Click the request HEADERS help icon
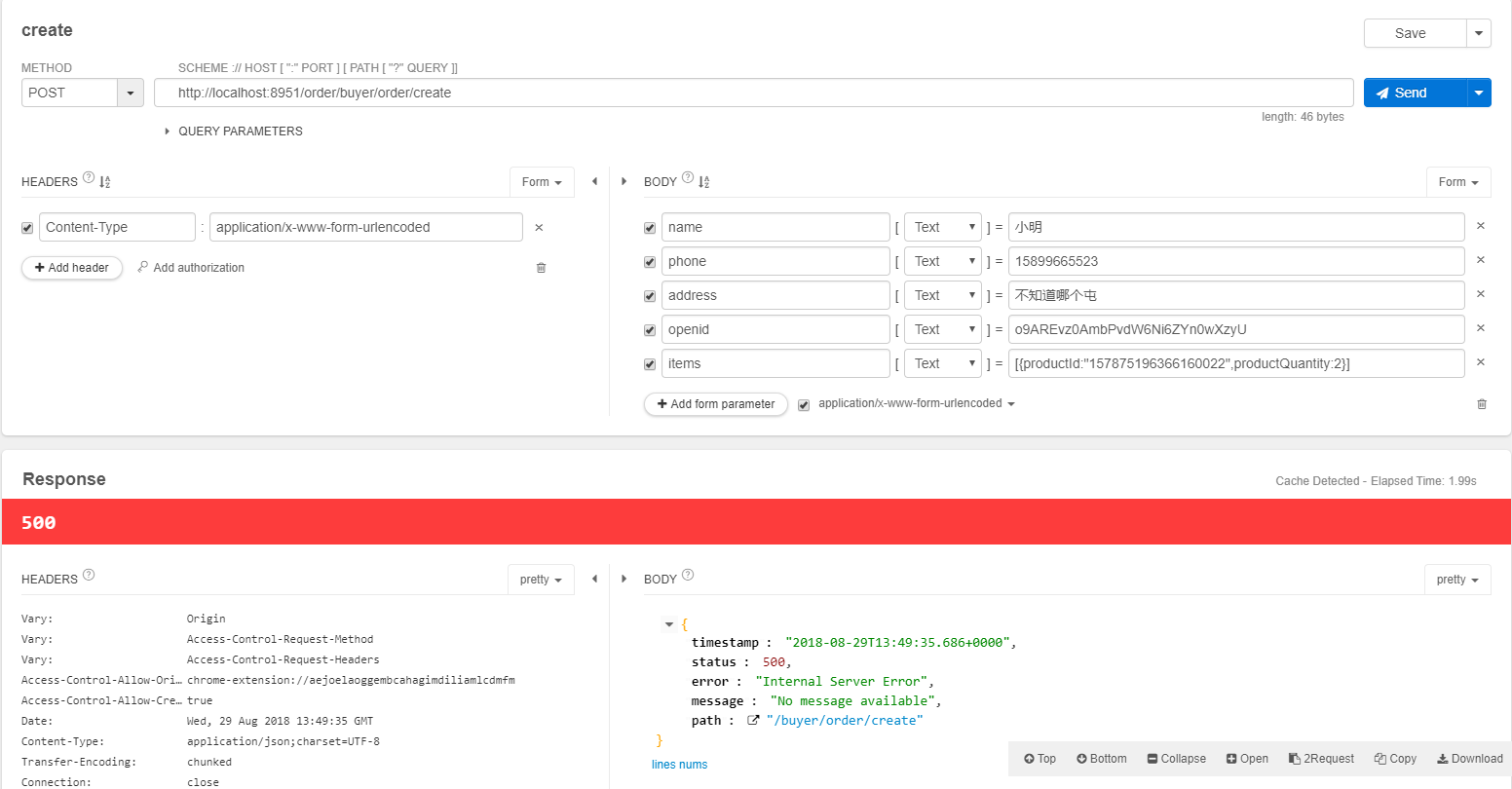Viewport: 1512px width, 789px height. [x=89, y=178]
